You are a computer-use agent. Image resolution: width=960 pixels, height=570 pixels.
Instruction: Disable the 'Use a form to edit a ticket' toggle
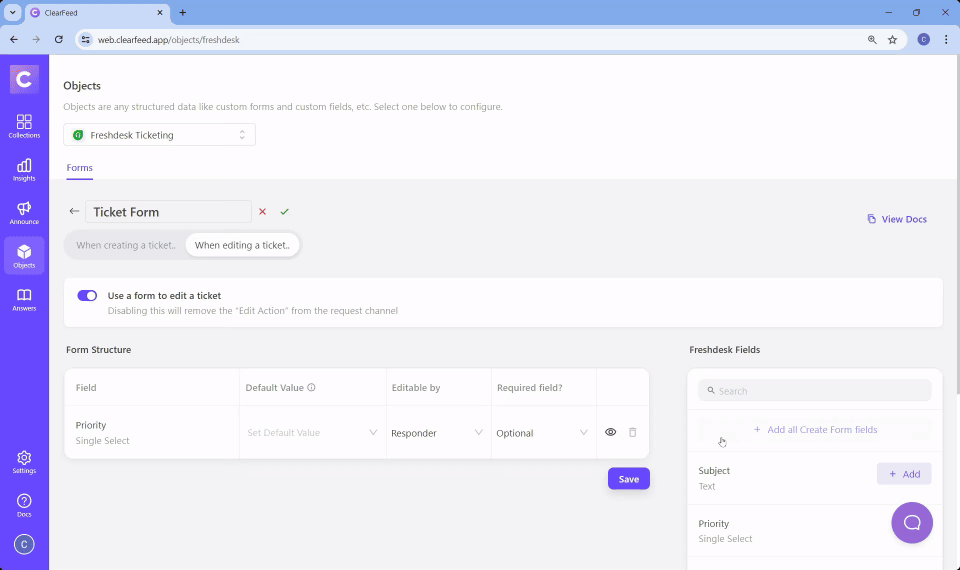[87, 296]
